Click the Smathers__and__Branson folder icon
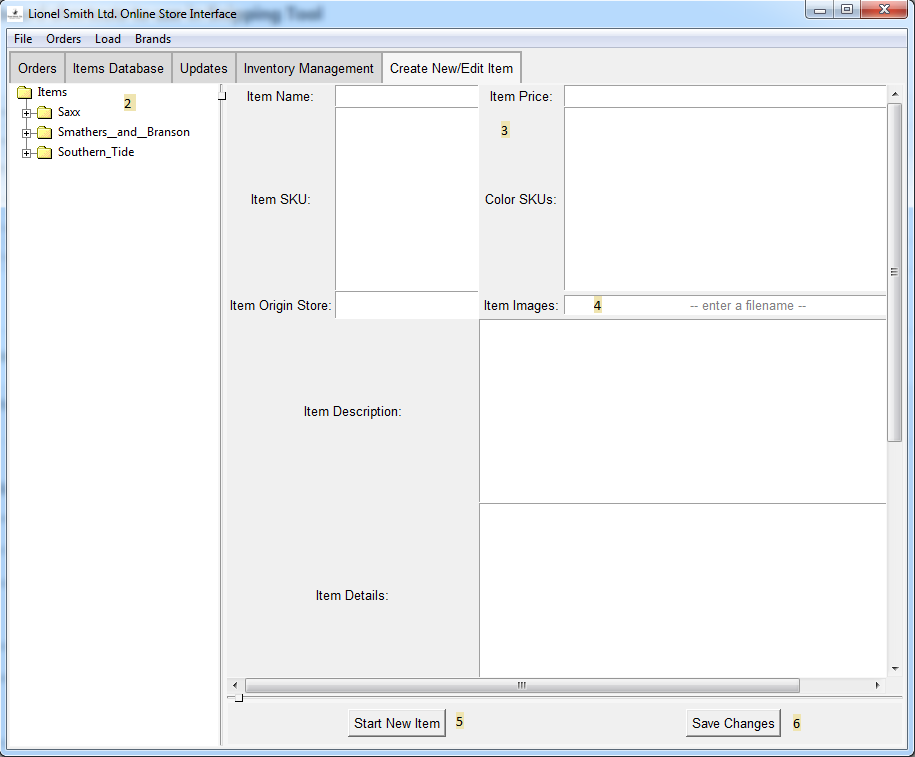 pyautogui.click(x=45, y=132)
